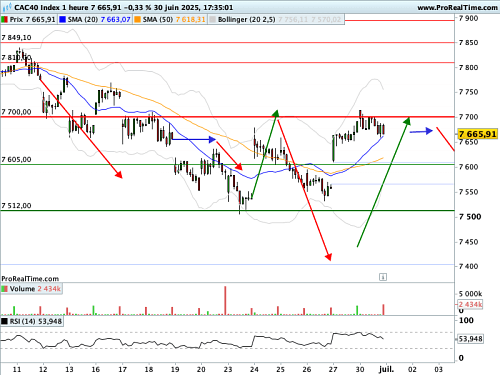
Task: Click the grey Bollinger legend swatch
Action: point(212,20)
